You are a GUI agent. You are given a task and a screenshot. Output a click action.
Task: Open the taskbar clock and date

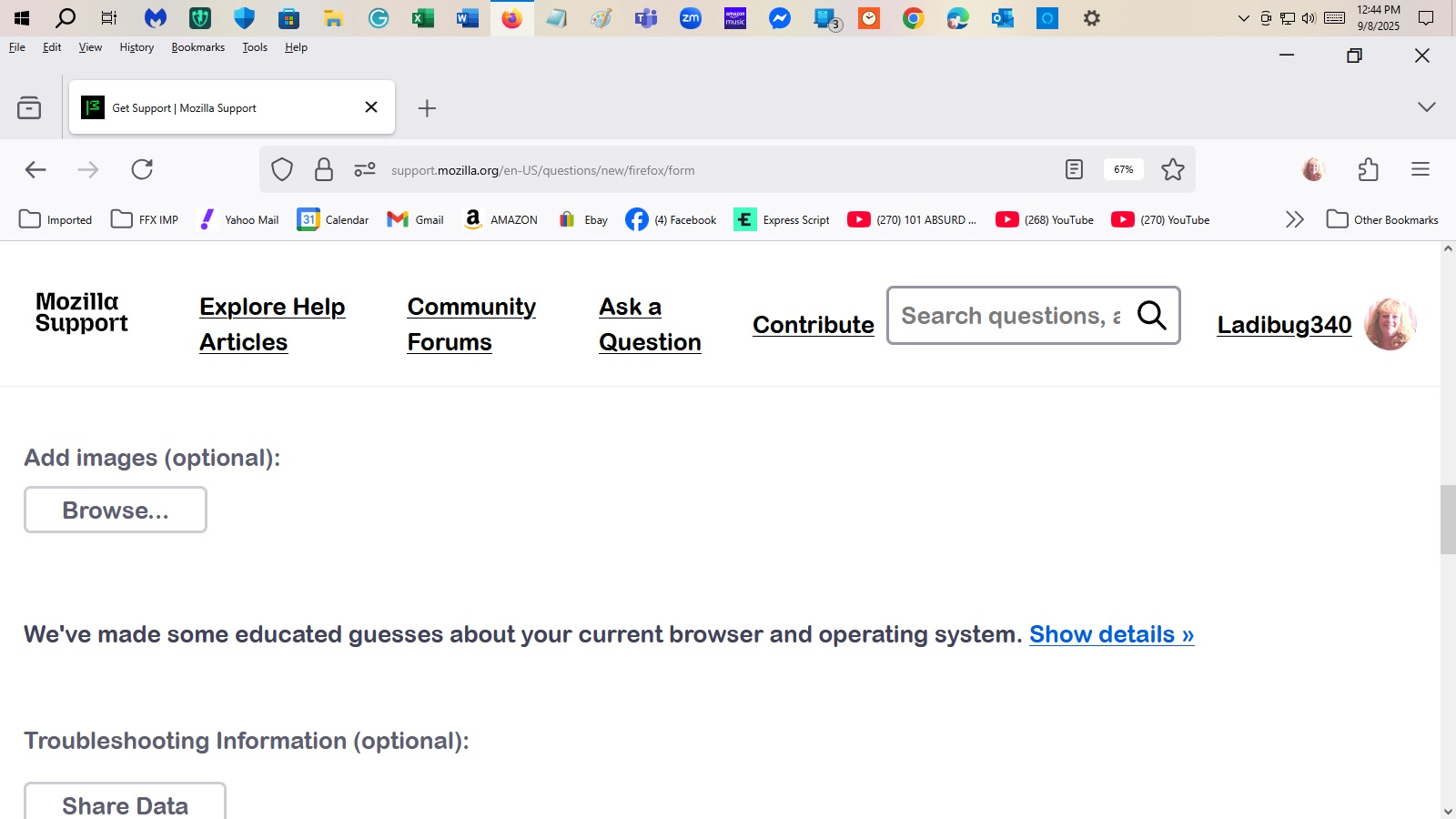tap(1378, 18)
